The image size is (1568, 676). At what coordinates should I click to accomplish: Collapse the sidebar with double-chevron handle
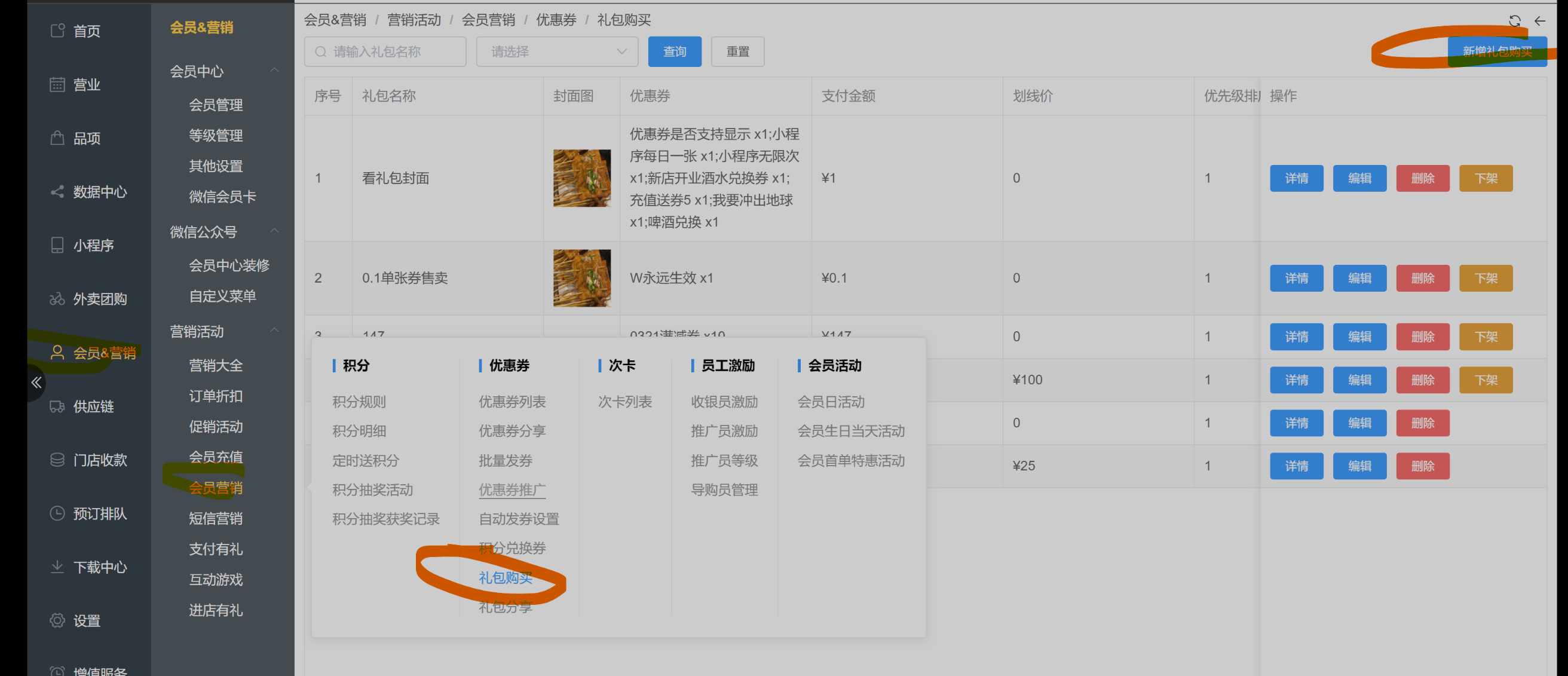[36, 383]
